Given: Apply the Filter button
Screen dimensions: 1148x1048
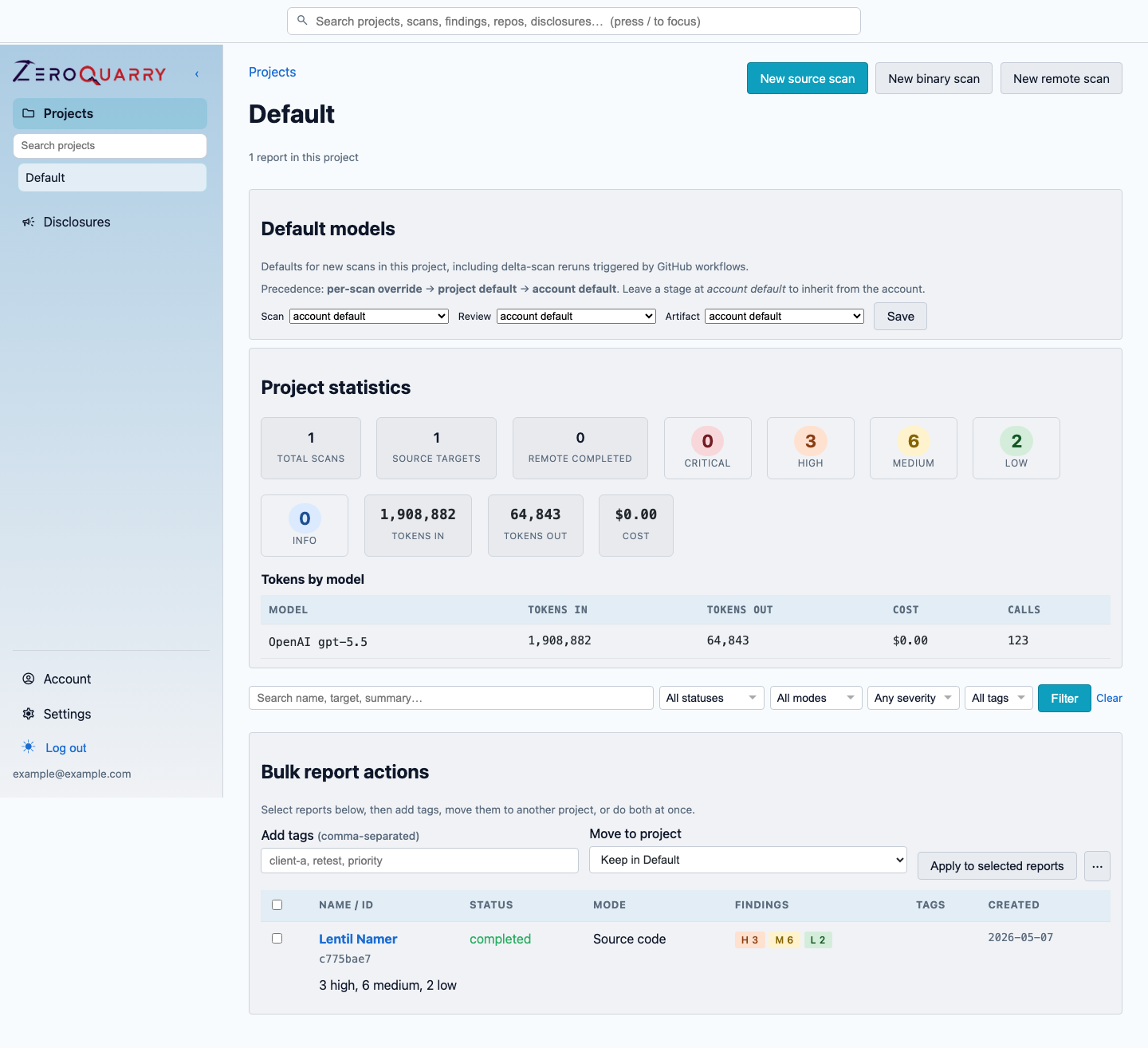Looking at the screenshot, I should coord(1064,698).
